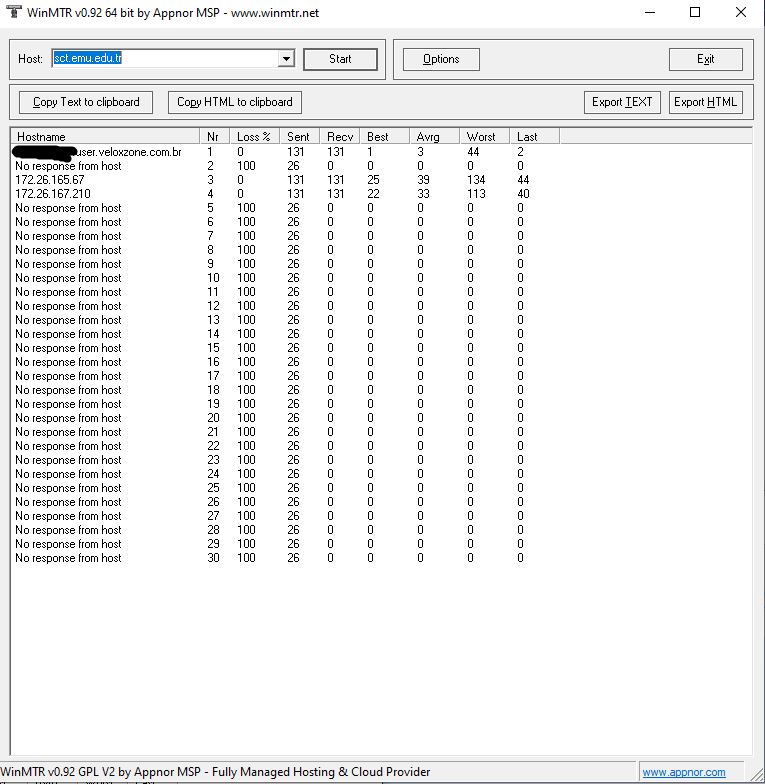Select the veloxzone.com.br first hop row
The image size is (765, 784).
[x=130, y=152]
